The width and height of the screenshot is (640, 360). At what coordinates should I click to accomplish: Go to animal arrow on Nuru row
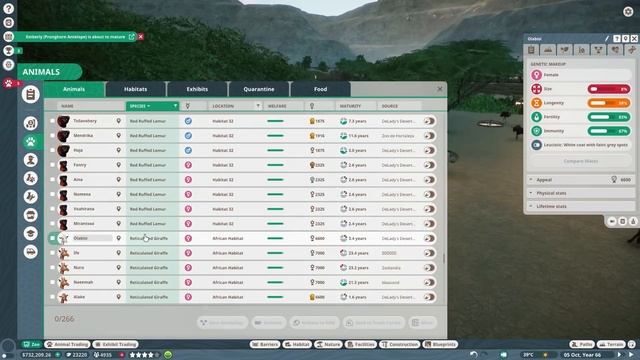coord(429,267)
